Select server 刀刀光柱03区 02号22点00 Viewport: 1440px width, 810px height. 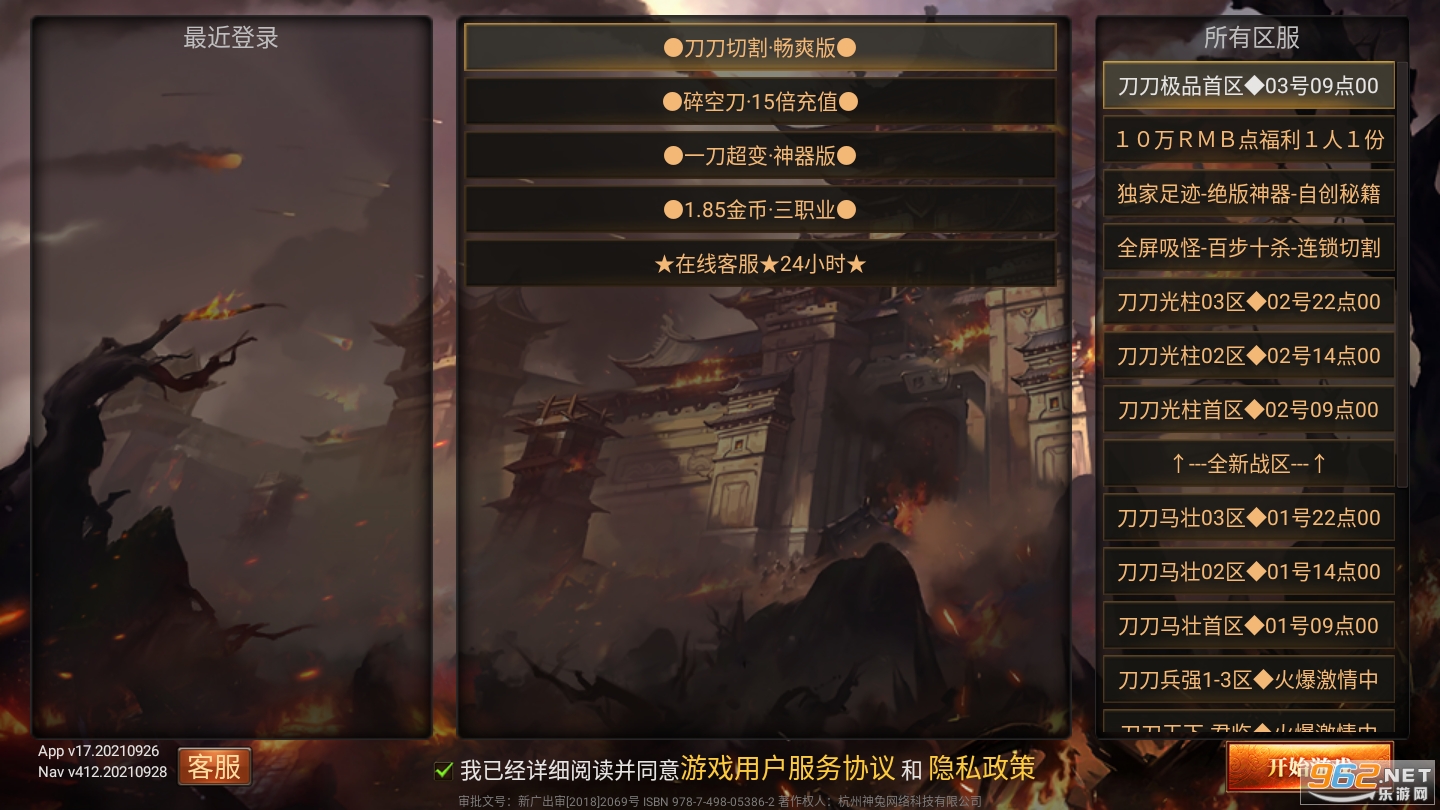tap(1248, 301)
